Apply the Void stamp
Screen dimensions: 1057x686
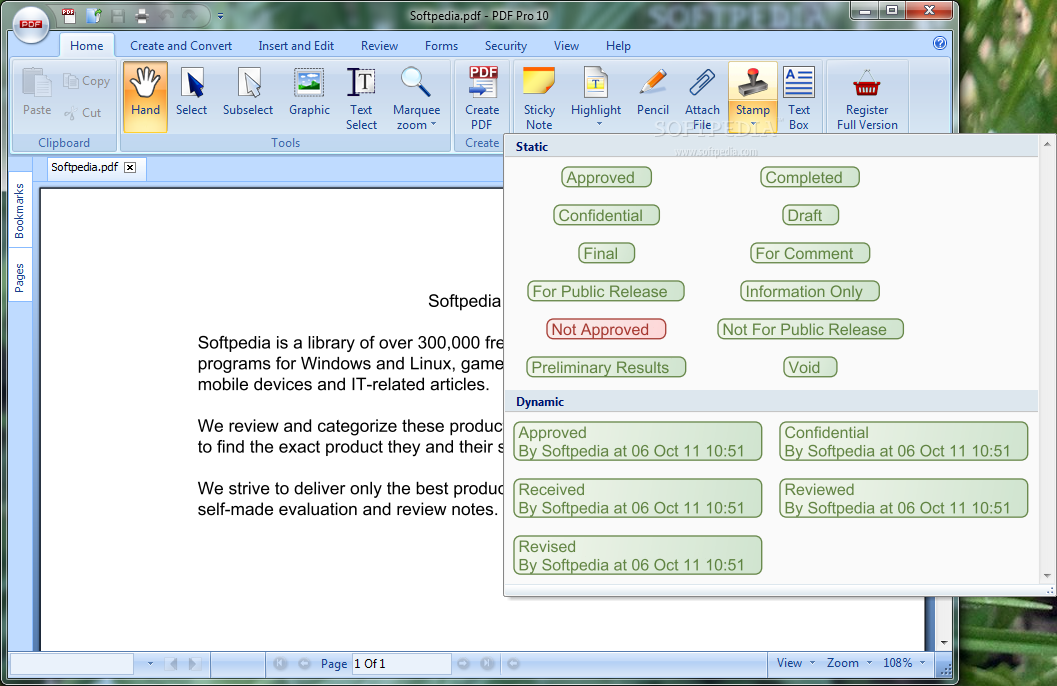tap(810, 367)
